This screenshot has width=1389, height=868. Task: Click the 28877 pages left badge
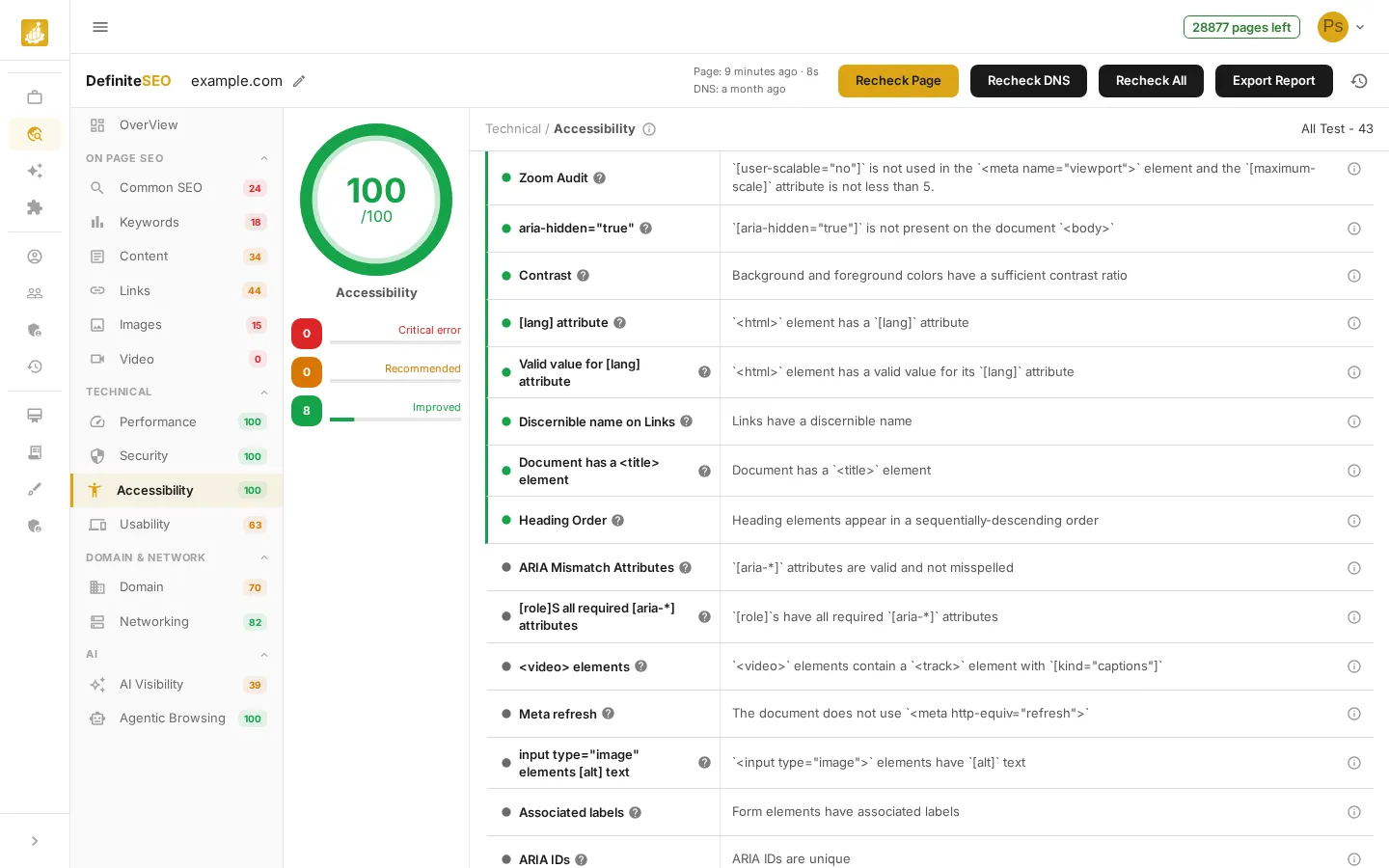click(x=1241, y=27)
